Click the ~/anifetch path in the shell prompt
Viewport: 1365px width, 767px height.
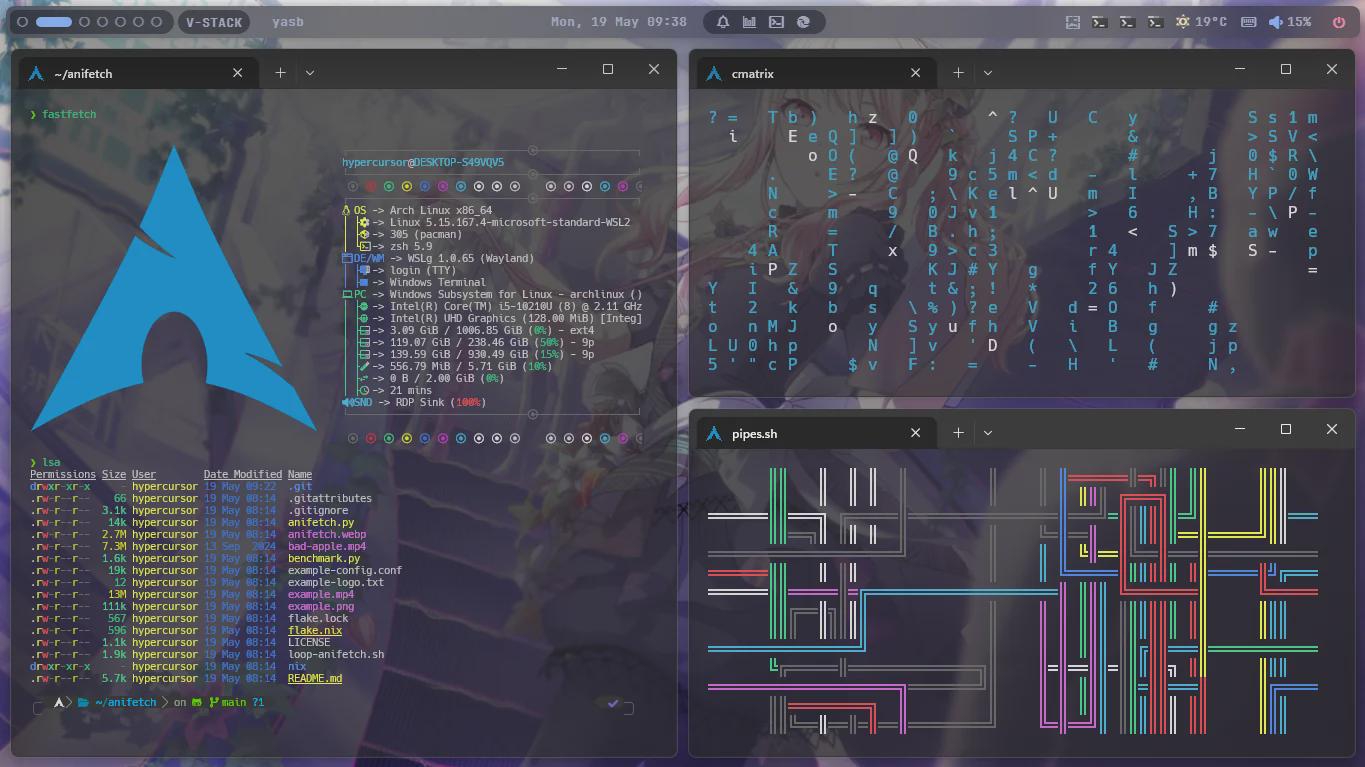(126, 702)
